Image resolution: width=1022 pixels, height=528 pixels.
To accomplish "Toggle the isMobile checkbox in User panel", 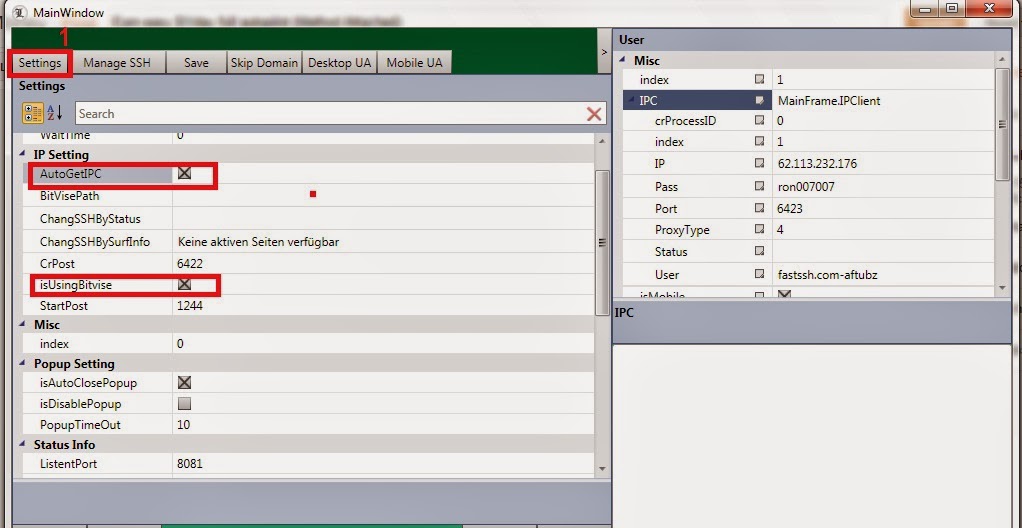I will pyautogui.click(x=785, y=294).
